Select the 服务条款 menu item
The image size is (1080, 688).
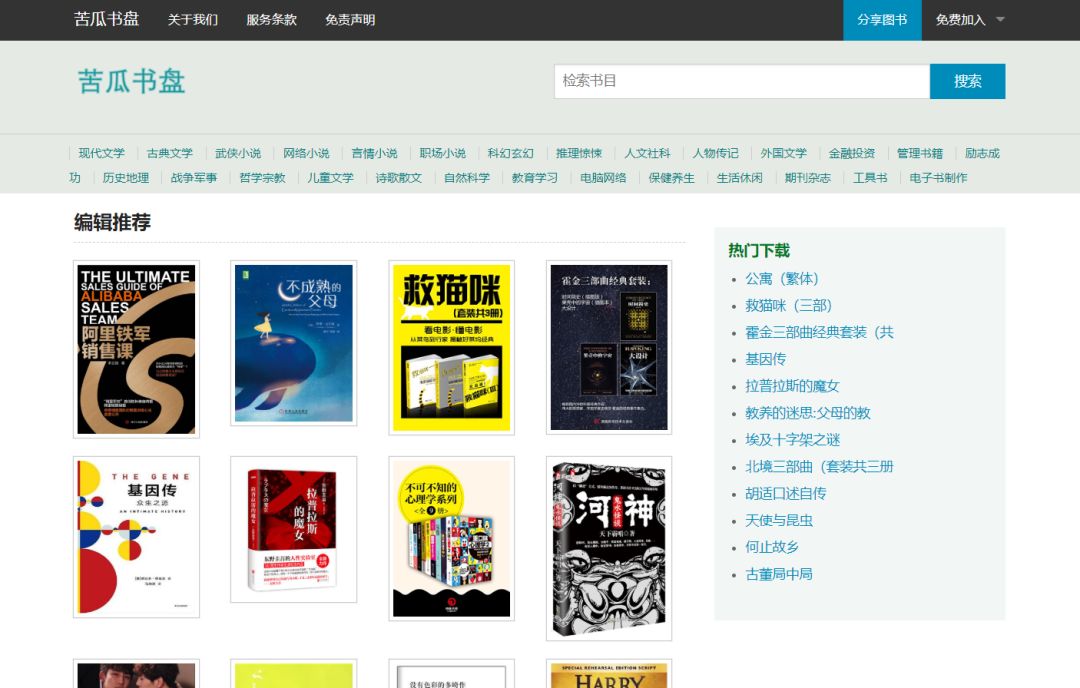269,19
